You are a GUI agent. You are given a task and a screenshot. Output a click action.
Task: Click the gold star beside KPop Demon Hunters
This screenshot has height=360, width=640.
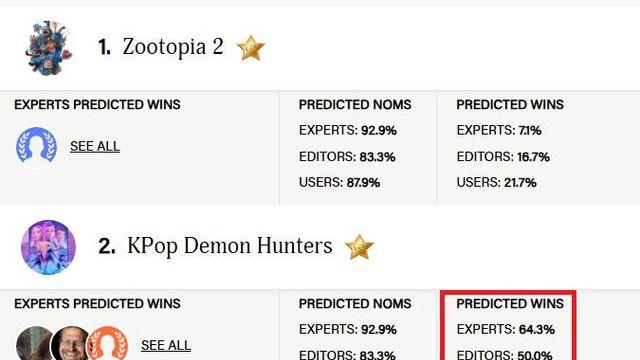pyautogui.click(x=359, y=247)
